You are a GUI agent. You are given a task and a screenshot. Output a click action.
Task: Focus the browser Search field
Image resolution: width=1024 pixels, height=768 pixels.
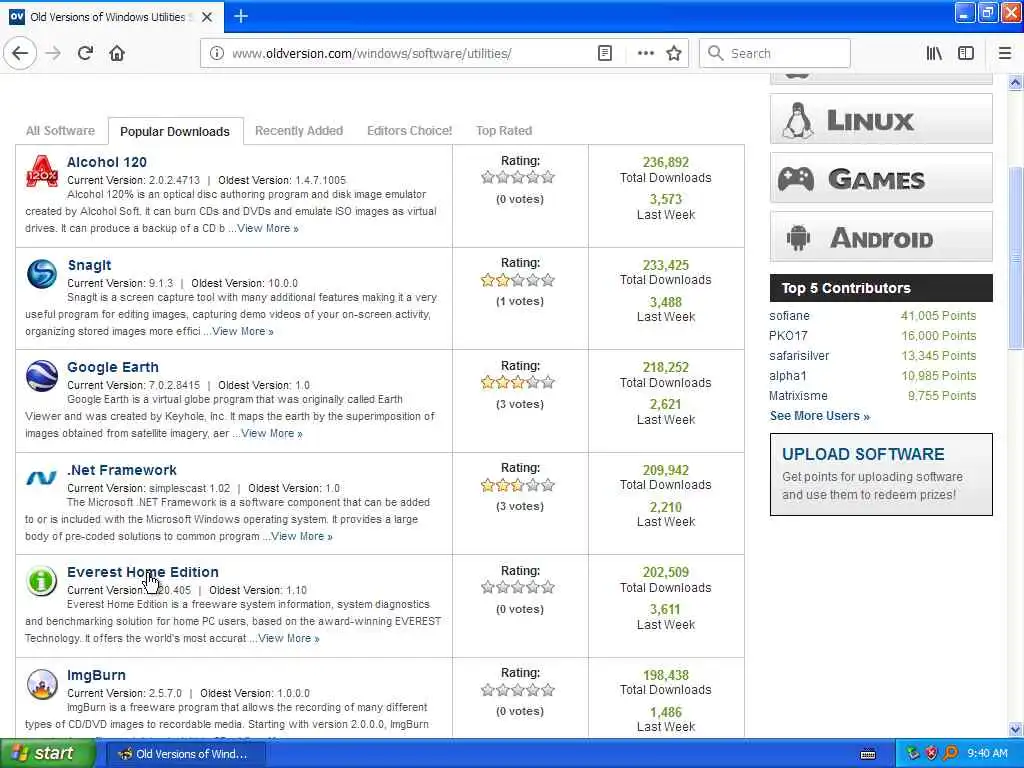click(775, 53)
